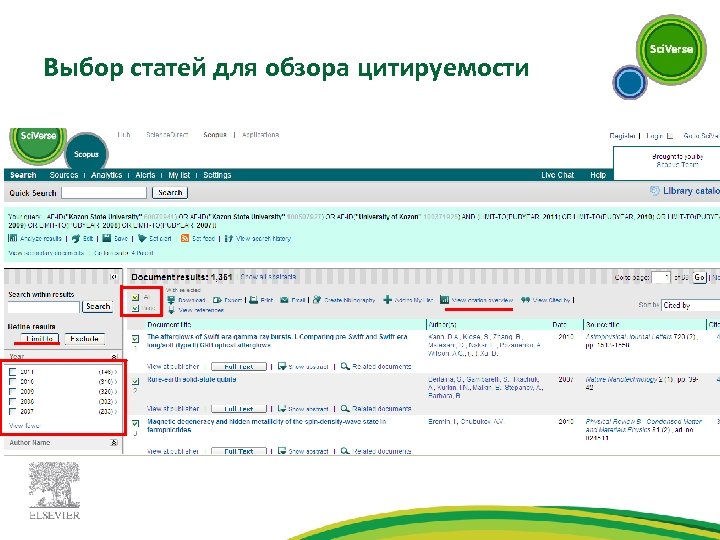
Task: Click the Set feed RSS icon
Action: 185,238
